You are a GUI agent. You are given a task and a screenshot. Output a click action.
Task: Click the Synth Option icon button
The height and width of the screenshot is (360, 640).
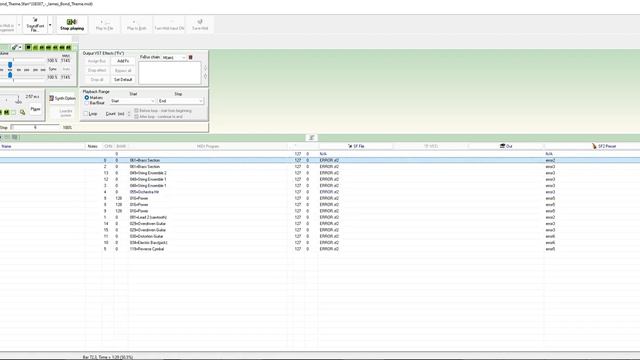pos(62,98)
